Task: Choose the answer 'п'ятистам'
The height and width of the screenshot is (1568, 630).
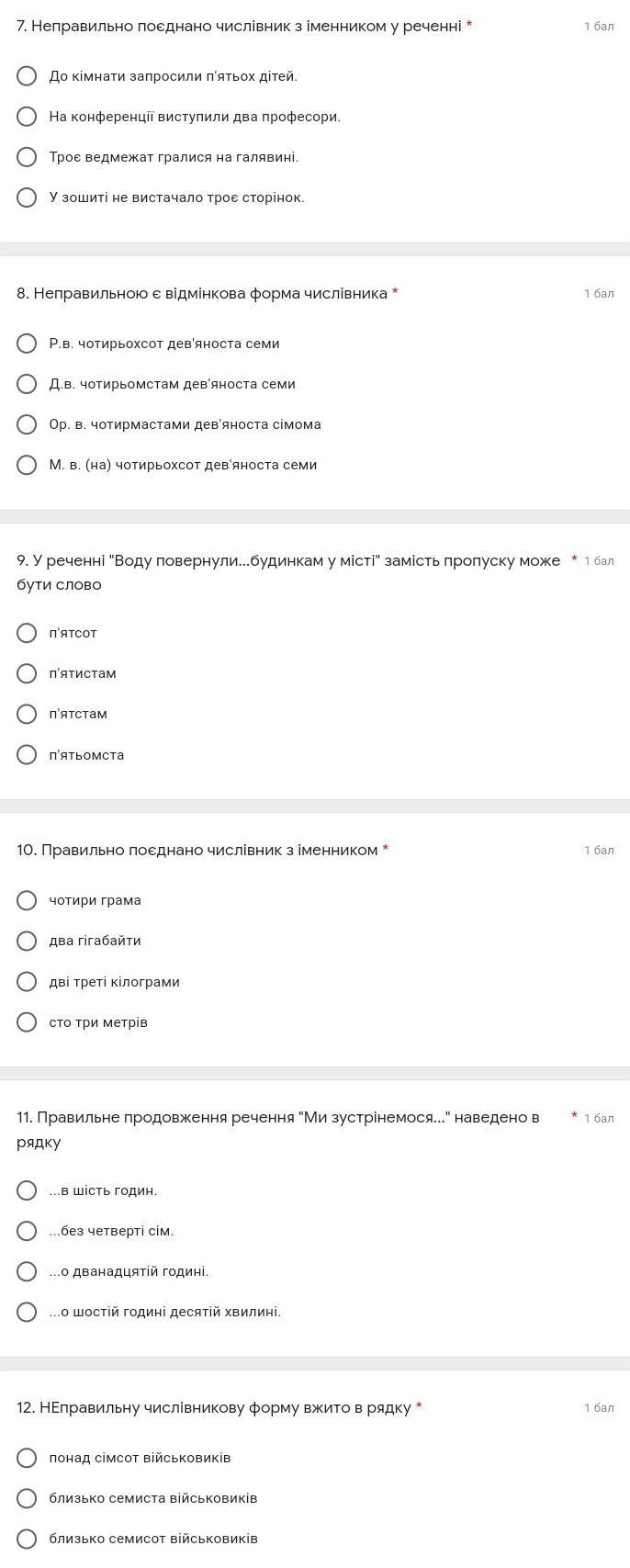Action: 27,673
